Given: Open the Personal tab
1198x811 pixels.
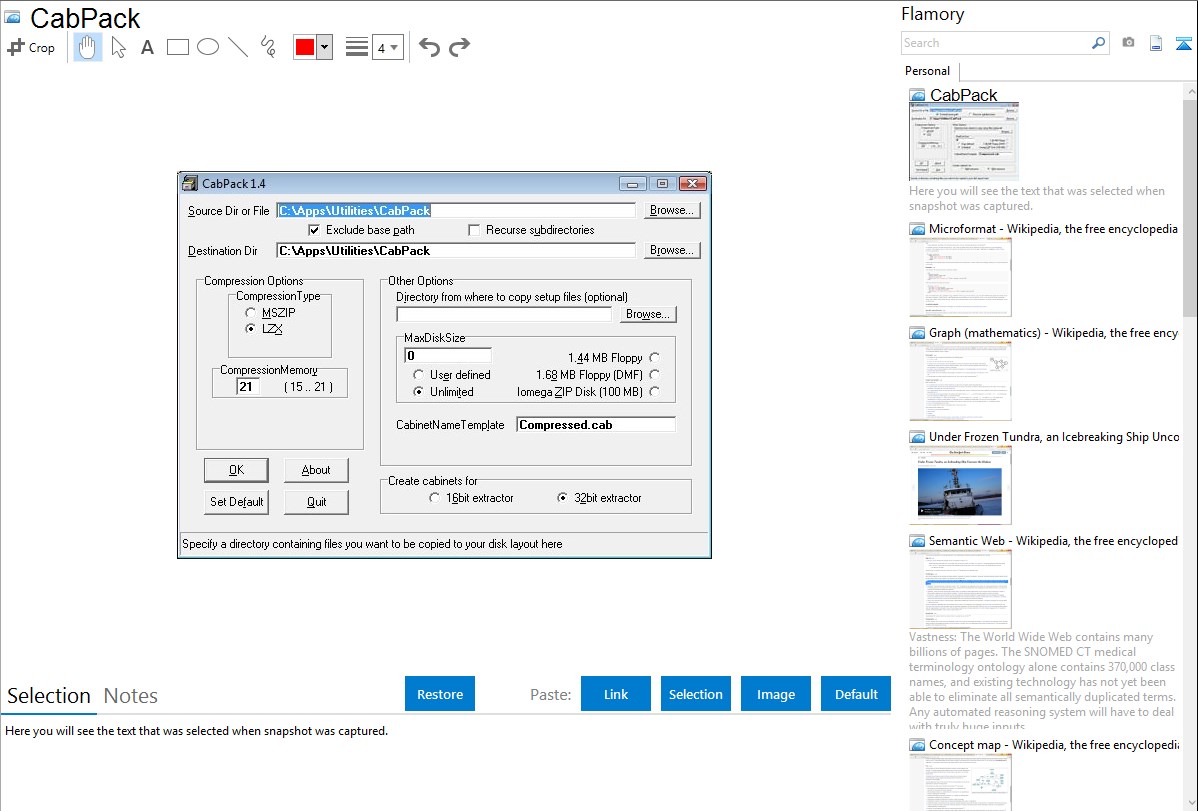Looking at the screenshot, I should click(x=928, y=71).
